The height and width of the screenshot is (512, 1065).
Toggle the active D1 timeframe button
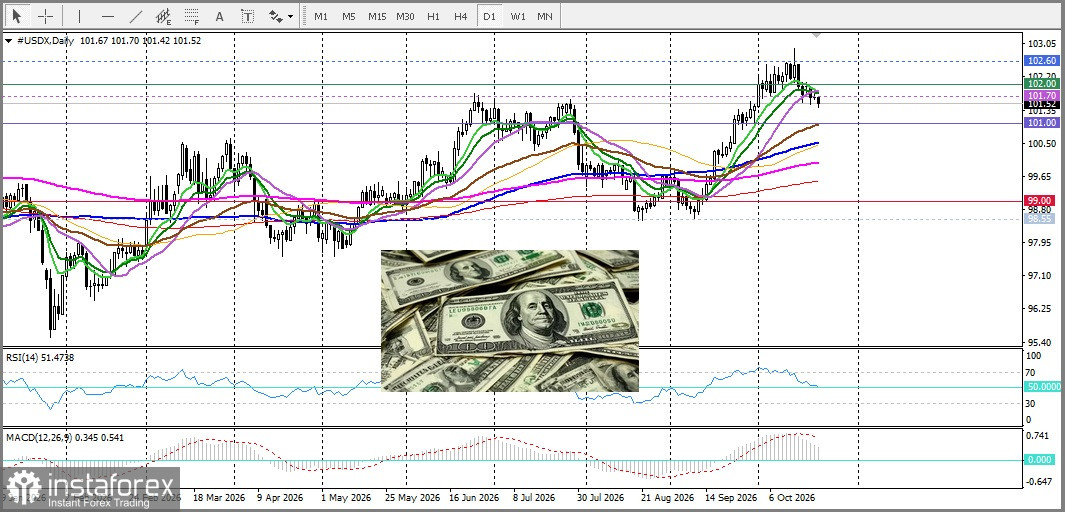489,16
